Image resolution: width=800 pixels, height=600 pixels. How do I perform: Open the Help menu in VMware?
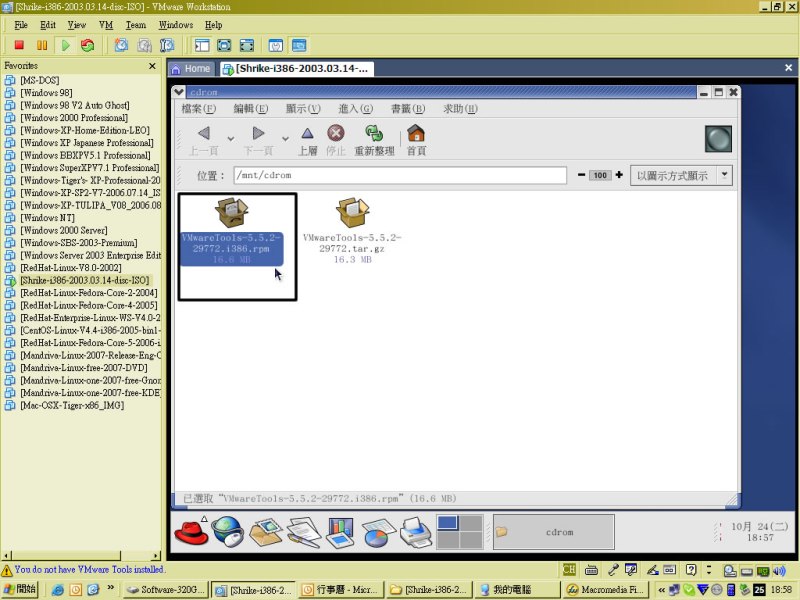pyautogui.click(x=213, y=25)
